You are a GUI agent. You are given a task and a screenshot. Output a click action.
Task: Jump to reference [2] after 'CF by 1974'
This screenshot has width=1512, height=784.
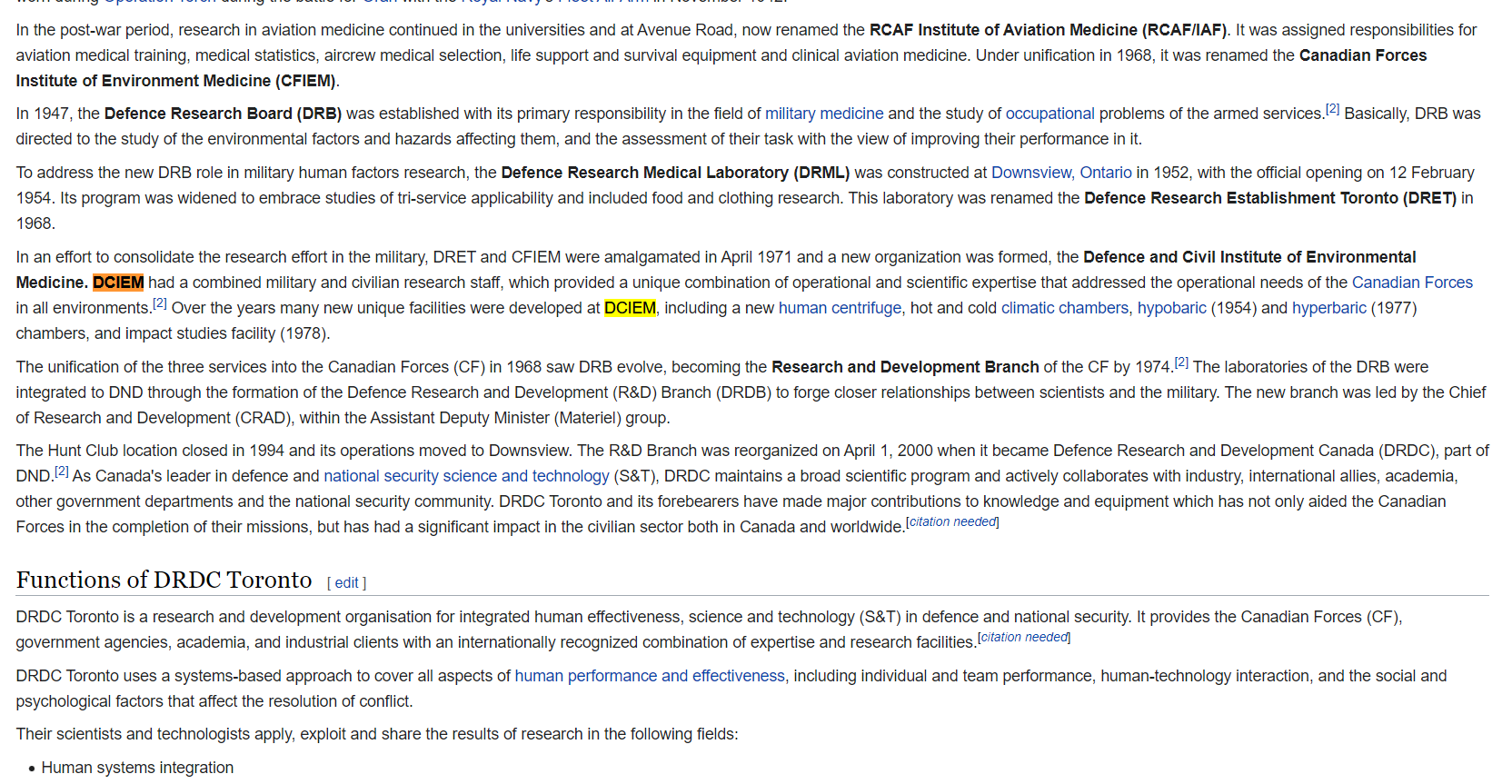[1181, 362]
